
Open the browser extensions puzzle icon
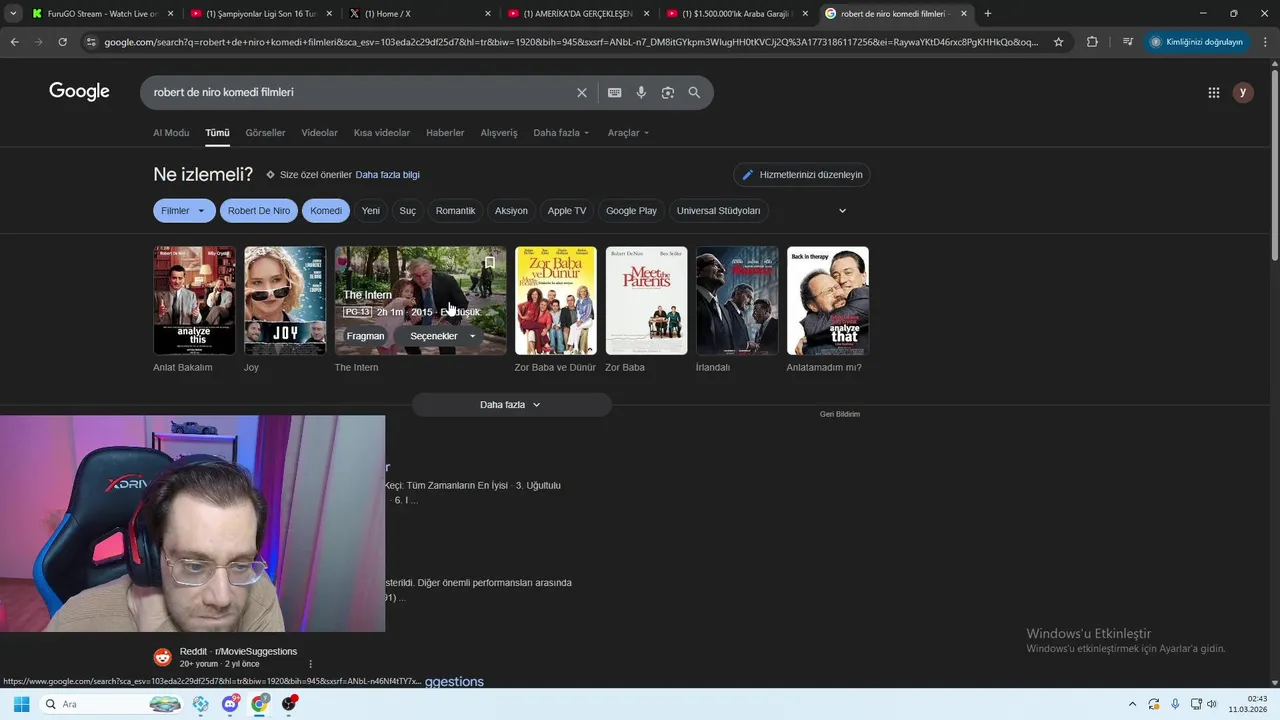tap(1092, 42)
